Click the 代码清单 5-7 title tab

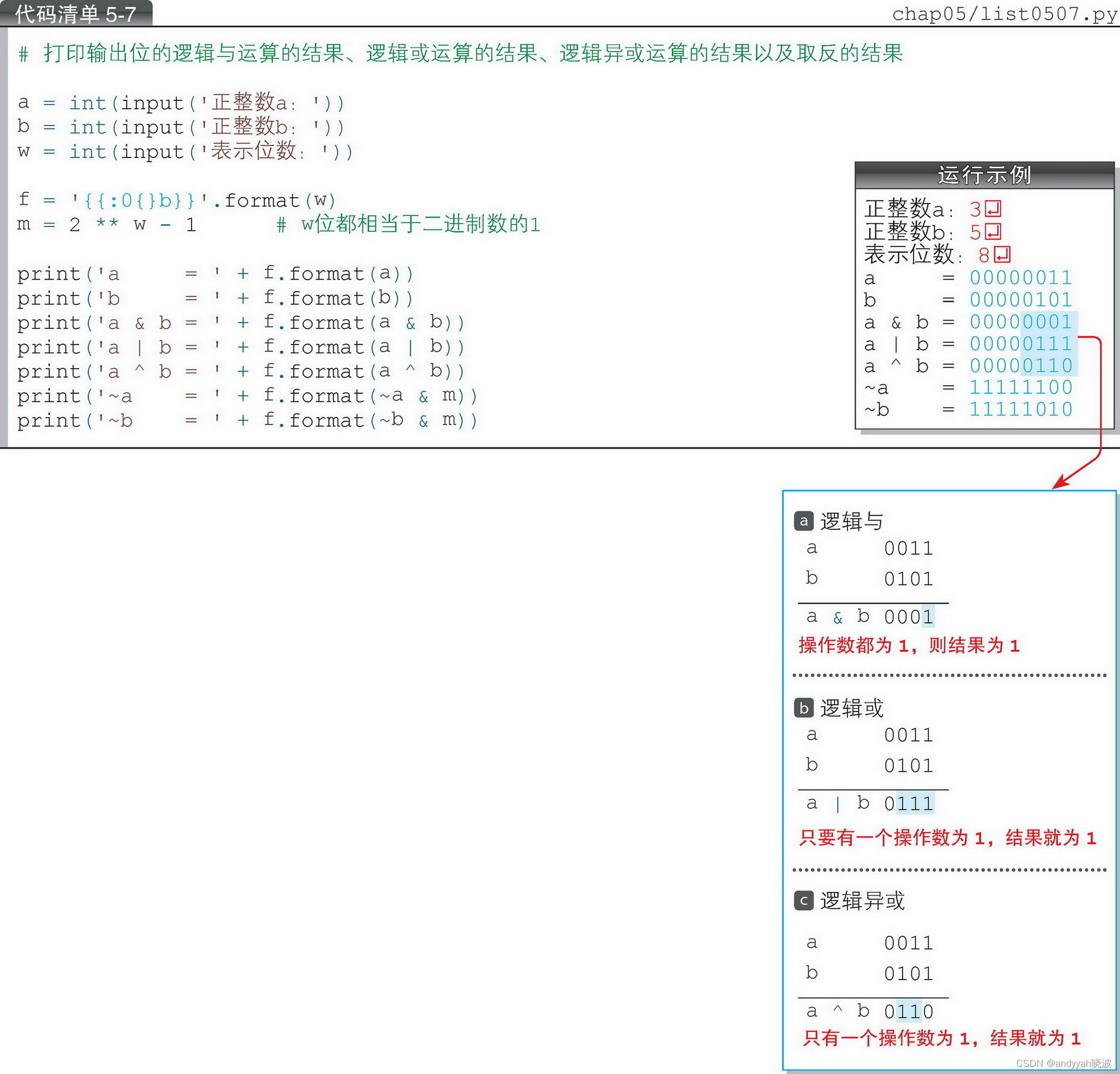click(76, 13)
